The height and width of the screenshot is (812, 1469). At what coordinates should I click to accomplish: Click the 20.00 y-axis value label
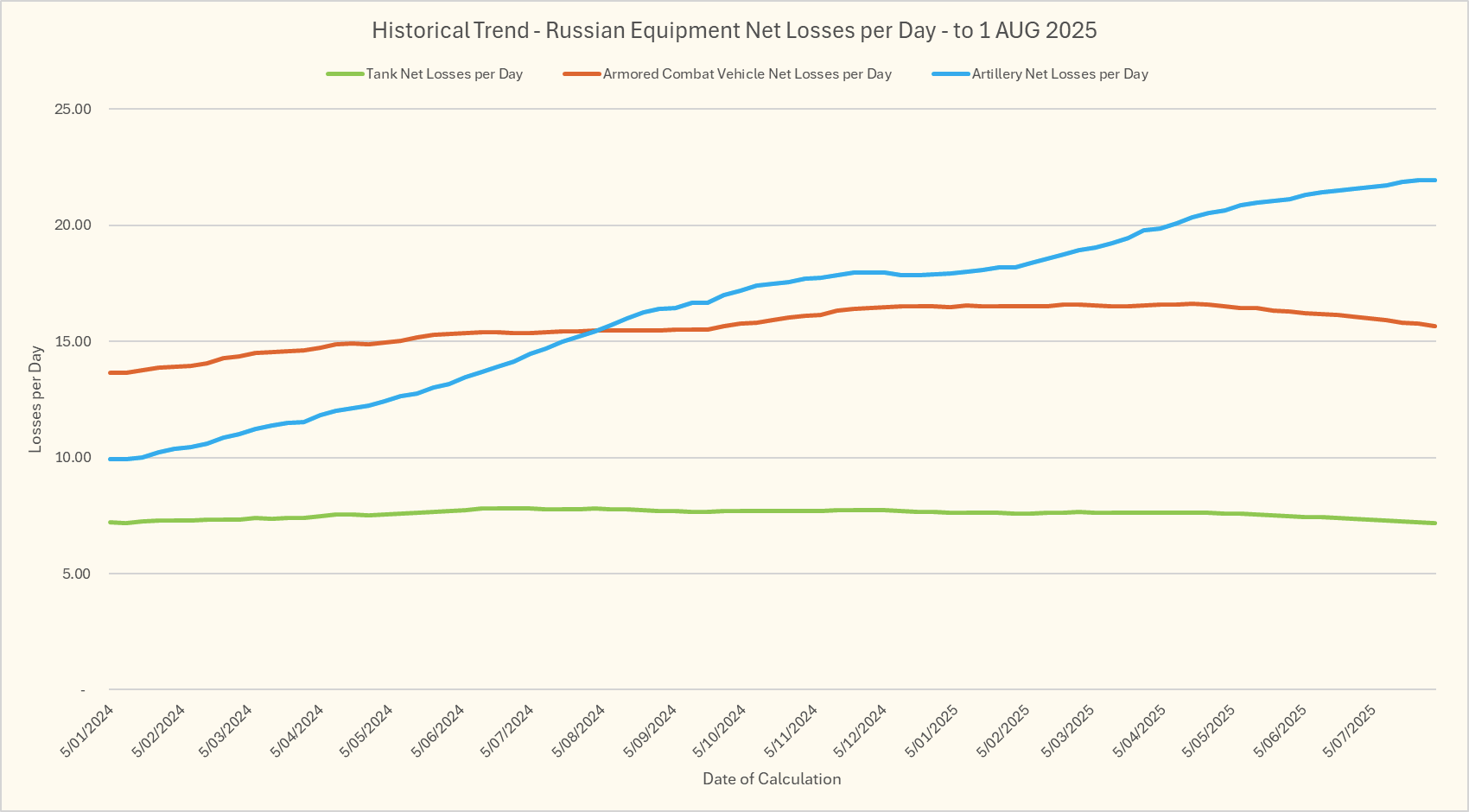point(73,225)
